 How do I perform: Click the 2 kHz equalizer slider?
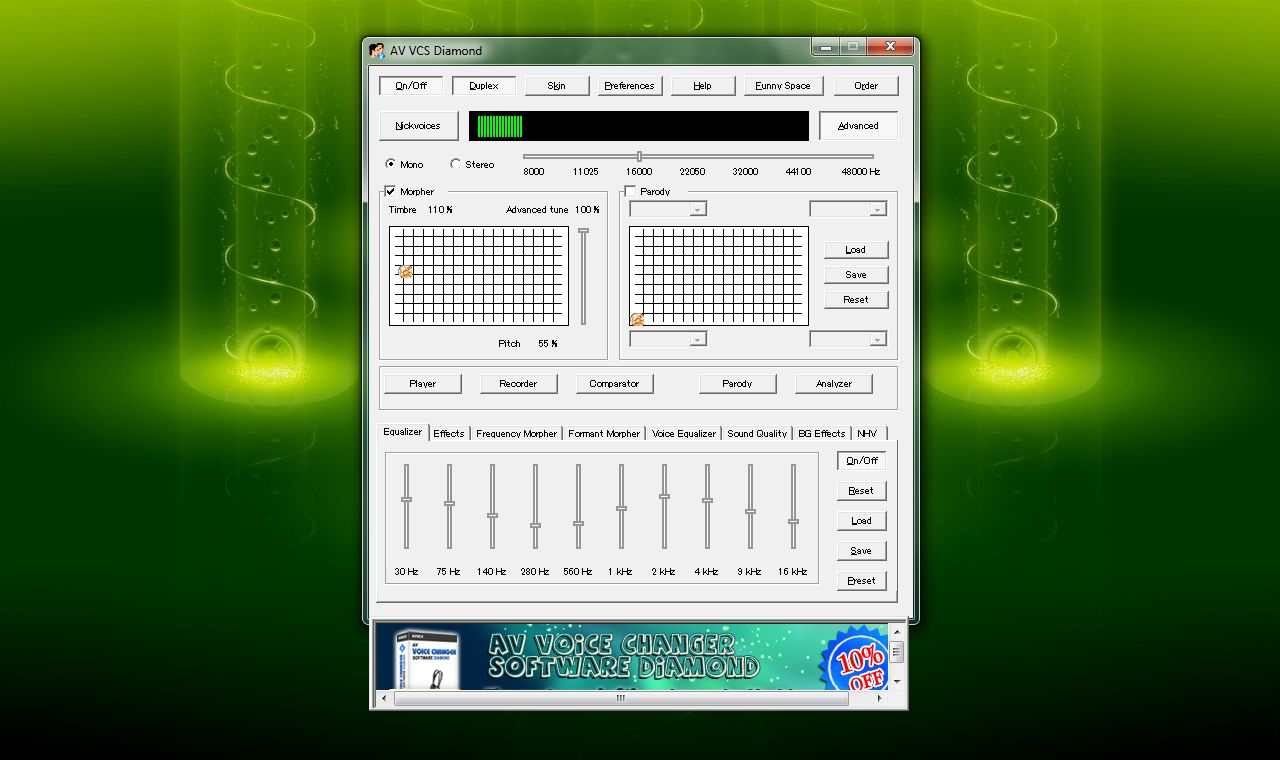664,506
